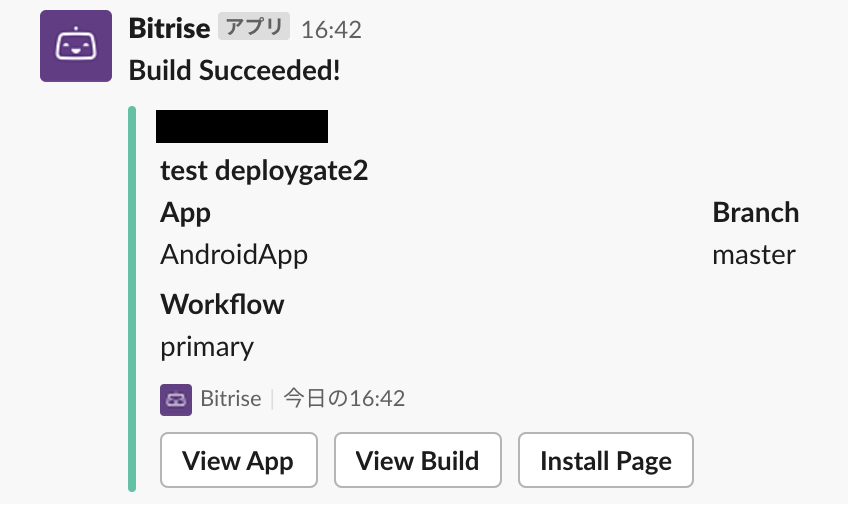Click the 今日の16:42 footer timestamp
This screenshot has width=848, height=508.
(344, 399)
